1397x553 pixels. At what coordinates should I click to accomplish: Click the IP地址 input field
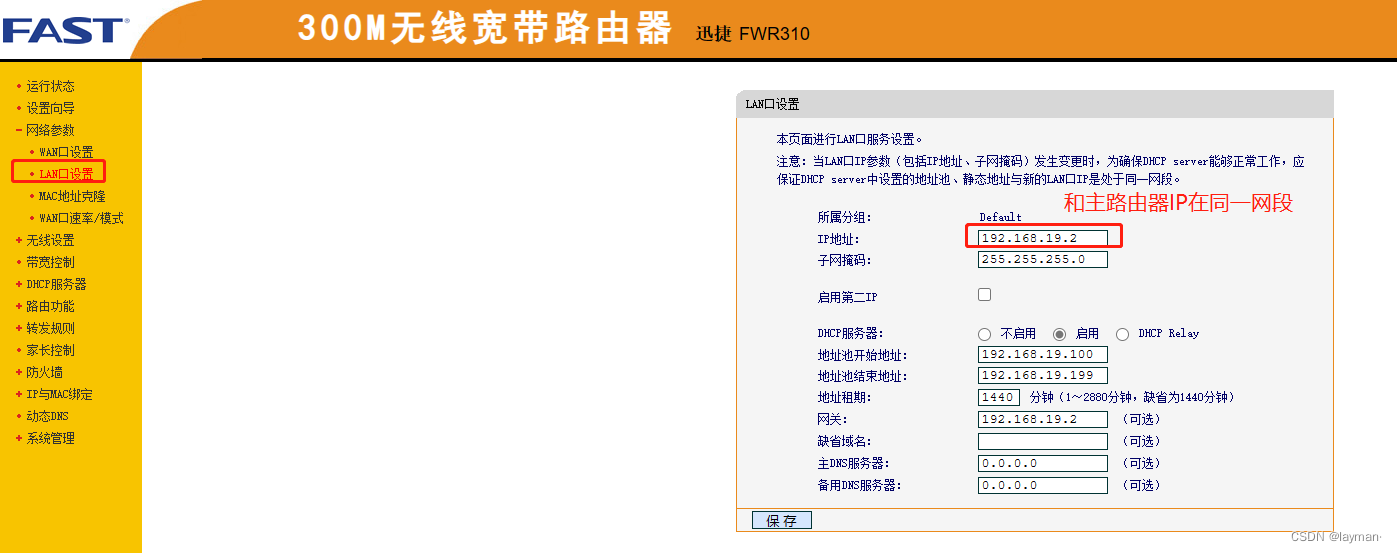1043,238
